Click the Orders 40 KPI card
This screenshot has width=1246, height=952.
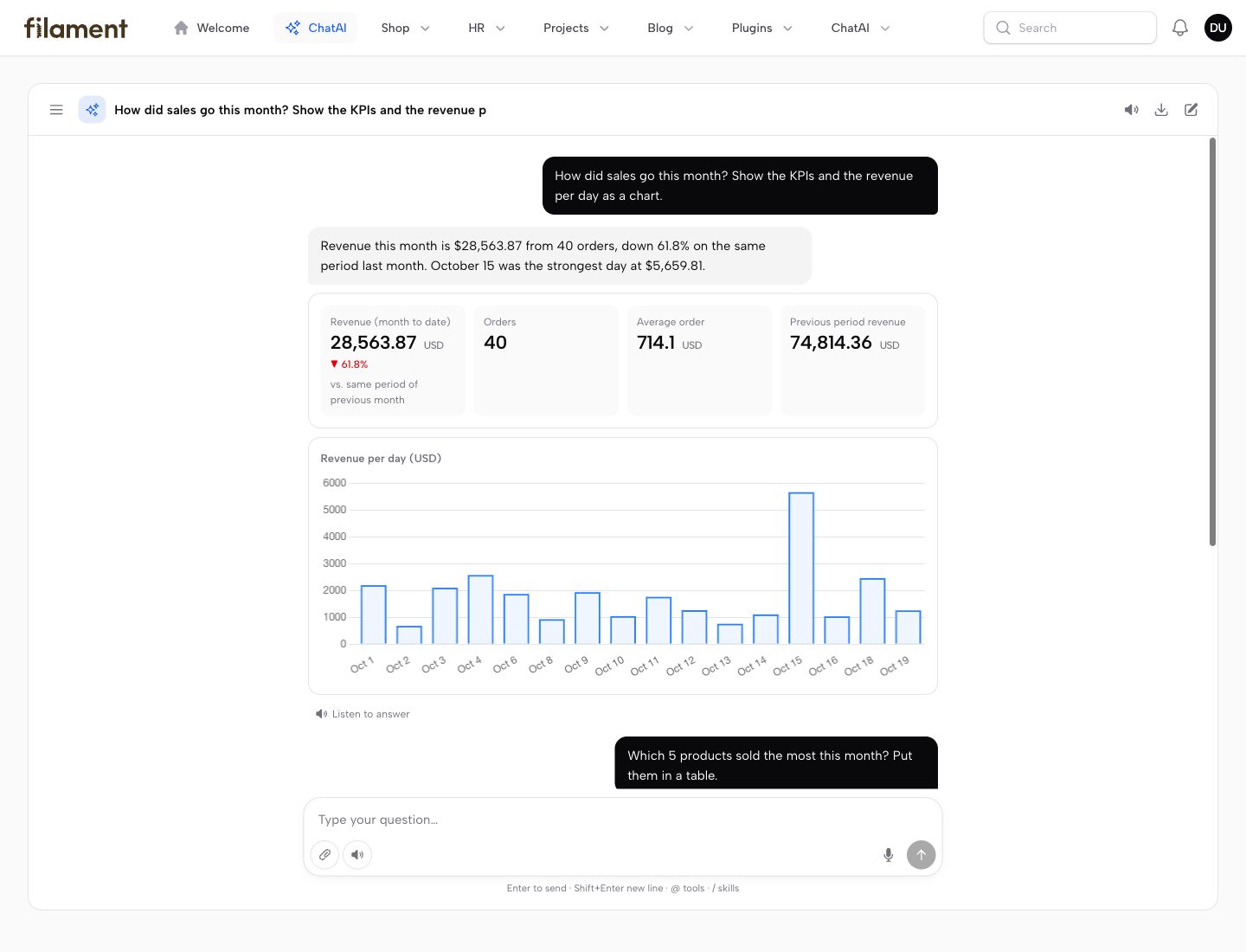point(546,360)
